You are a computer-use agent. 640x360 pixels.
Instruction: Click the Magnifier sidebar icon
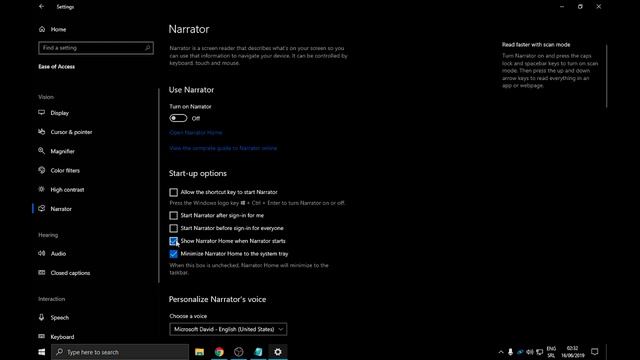tap(42, 151)
